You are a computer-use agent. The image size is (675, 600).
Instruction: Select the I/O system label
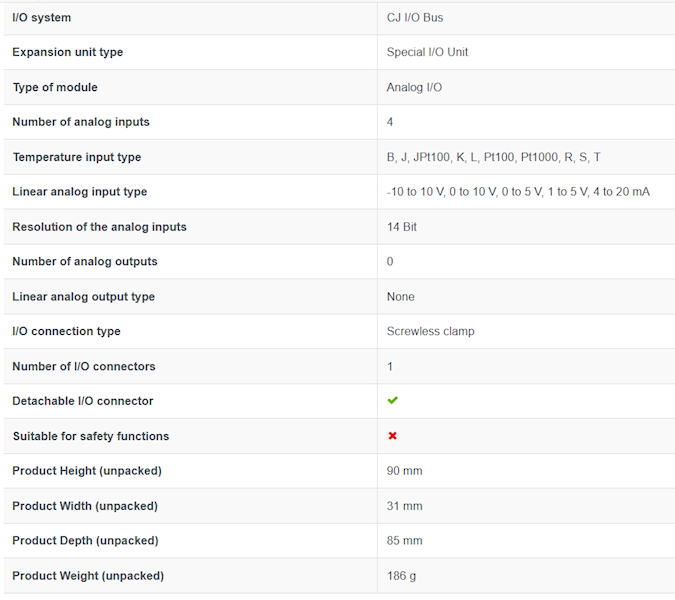pos(42,18)
